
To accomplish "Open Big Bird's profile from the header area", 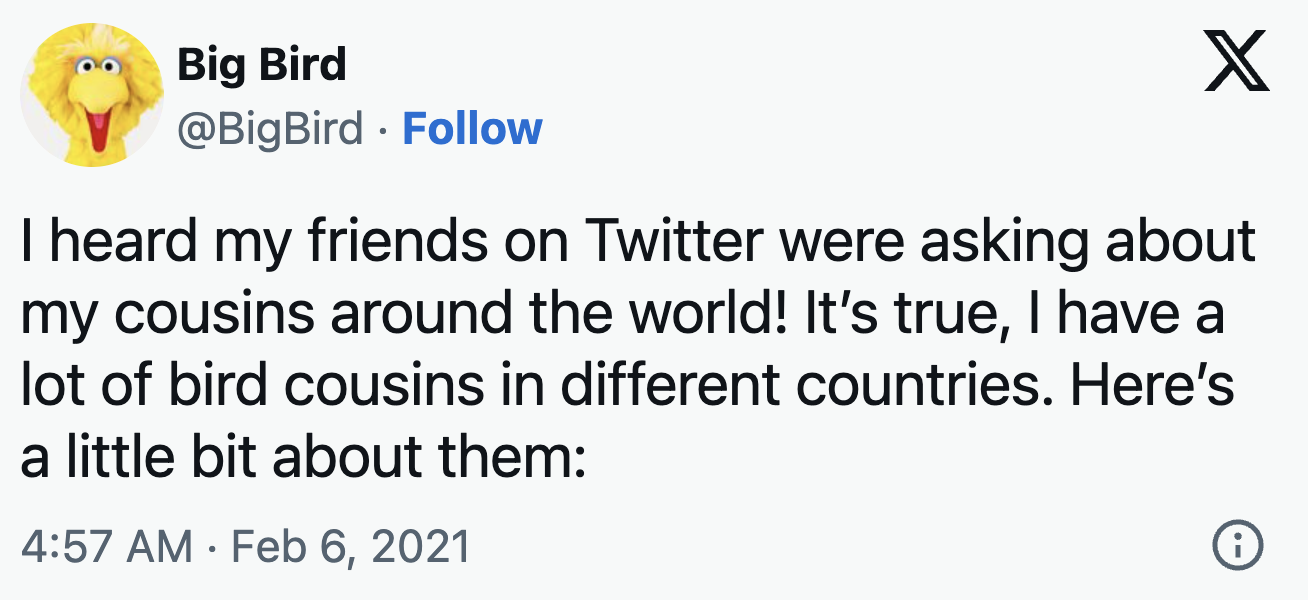I will point(262,63).
